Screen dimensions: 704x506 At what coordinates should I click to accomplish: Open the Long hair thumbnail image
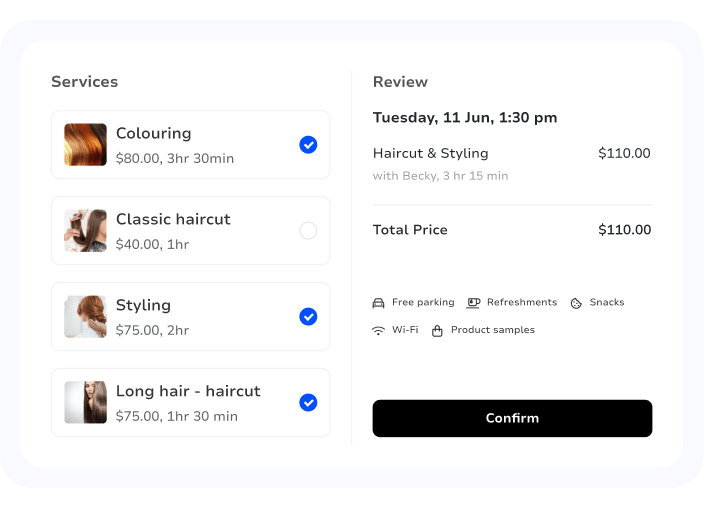(x=85, y=402)
